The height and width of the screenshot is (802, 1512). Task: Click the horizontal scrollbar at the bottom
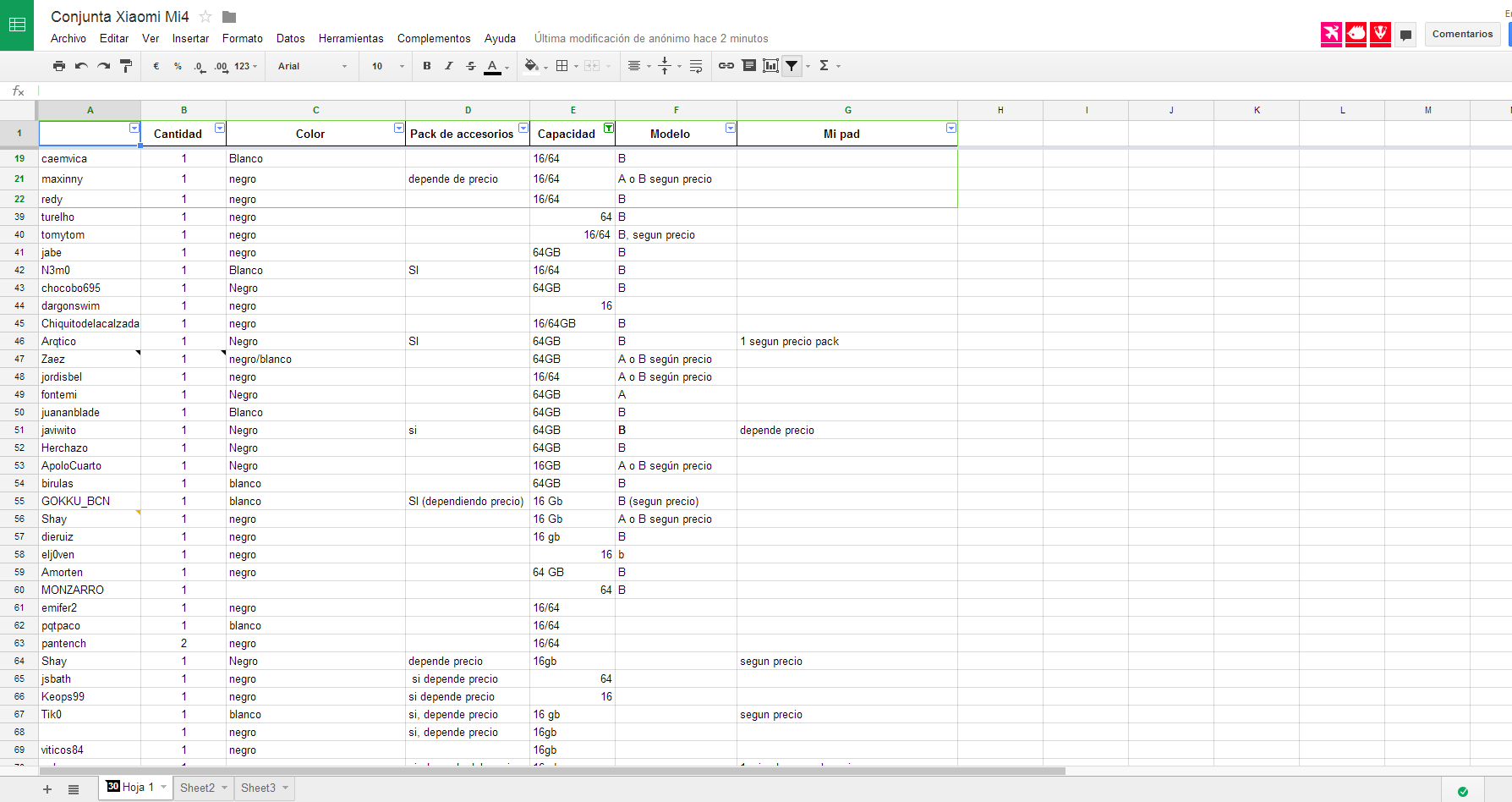pos(551,771)
